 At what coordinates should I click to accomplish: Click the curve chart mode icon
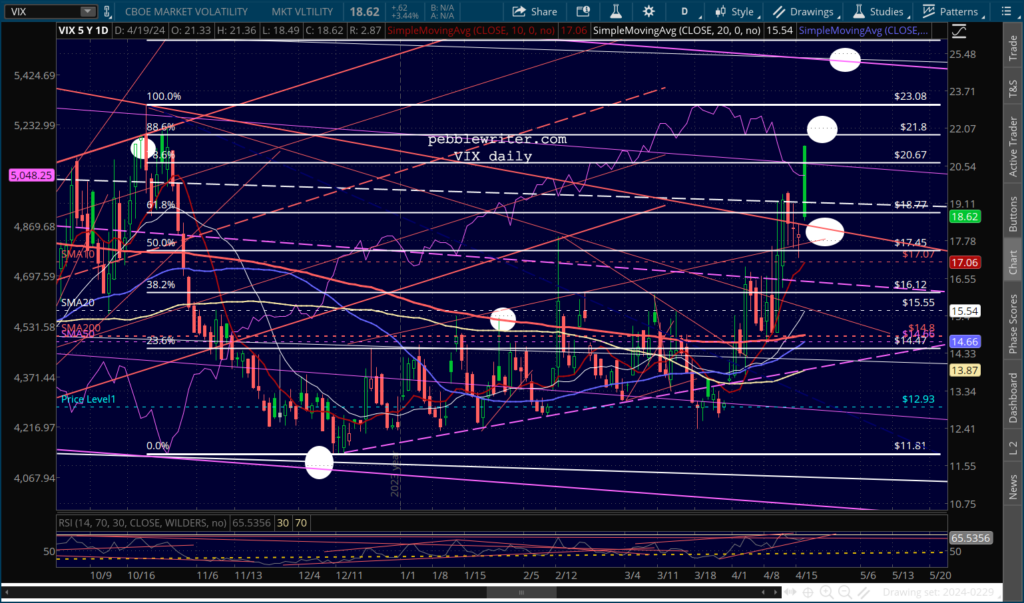pos(958,31)
